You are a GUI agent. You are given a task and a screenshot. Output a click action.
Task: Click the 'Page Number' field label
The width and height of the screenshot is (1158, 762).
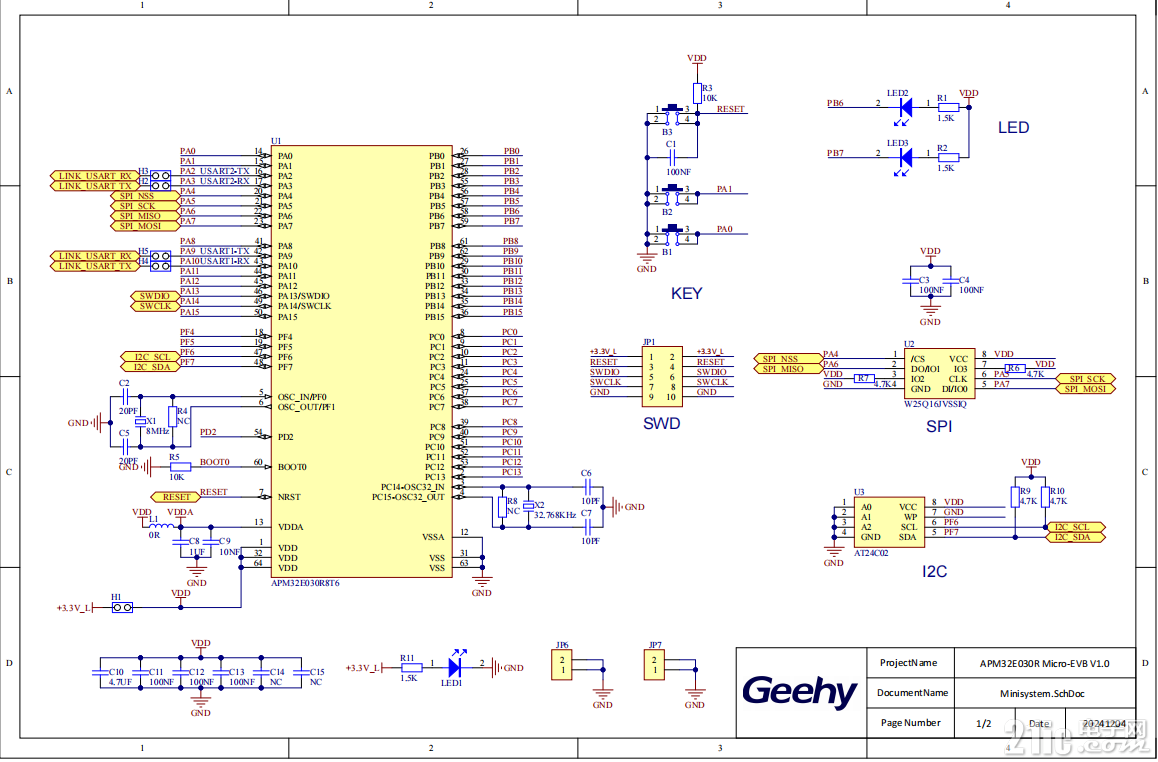coord(911,723)
